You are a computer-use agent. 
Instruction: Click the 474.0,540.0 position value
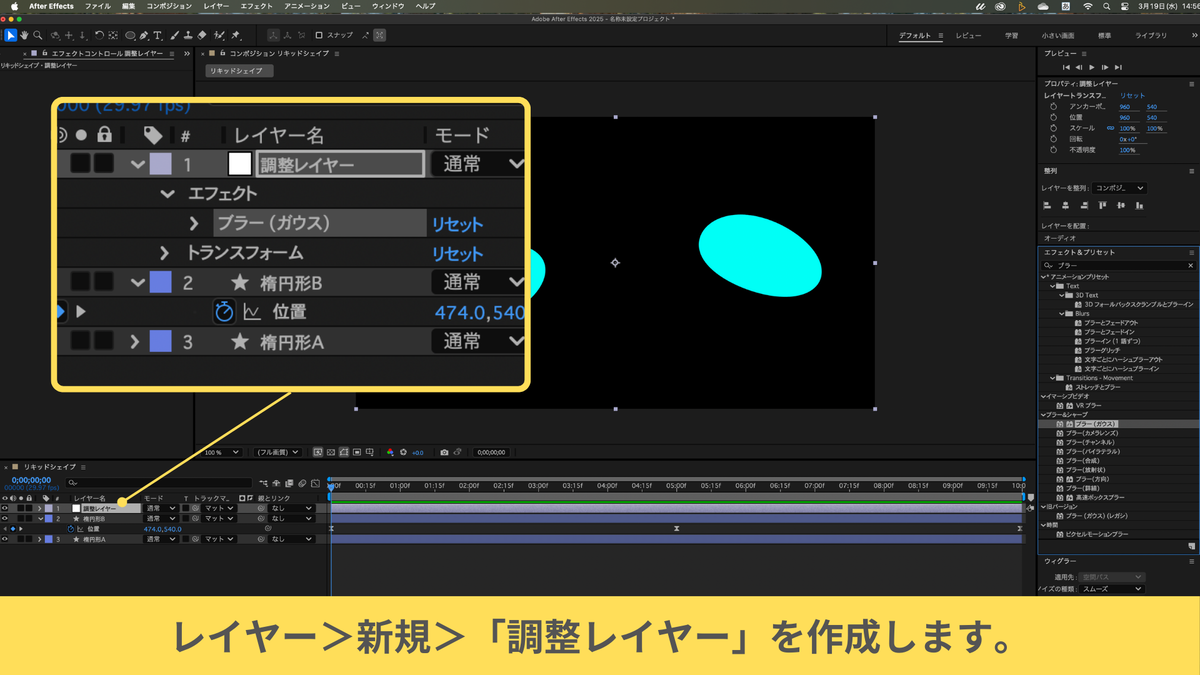point(162,529)
